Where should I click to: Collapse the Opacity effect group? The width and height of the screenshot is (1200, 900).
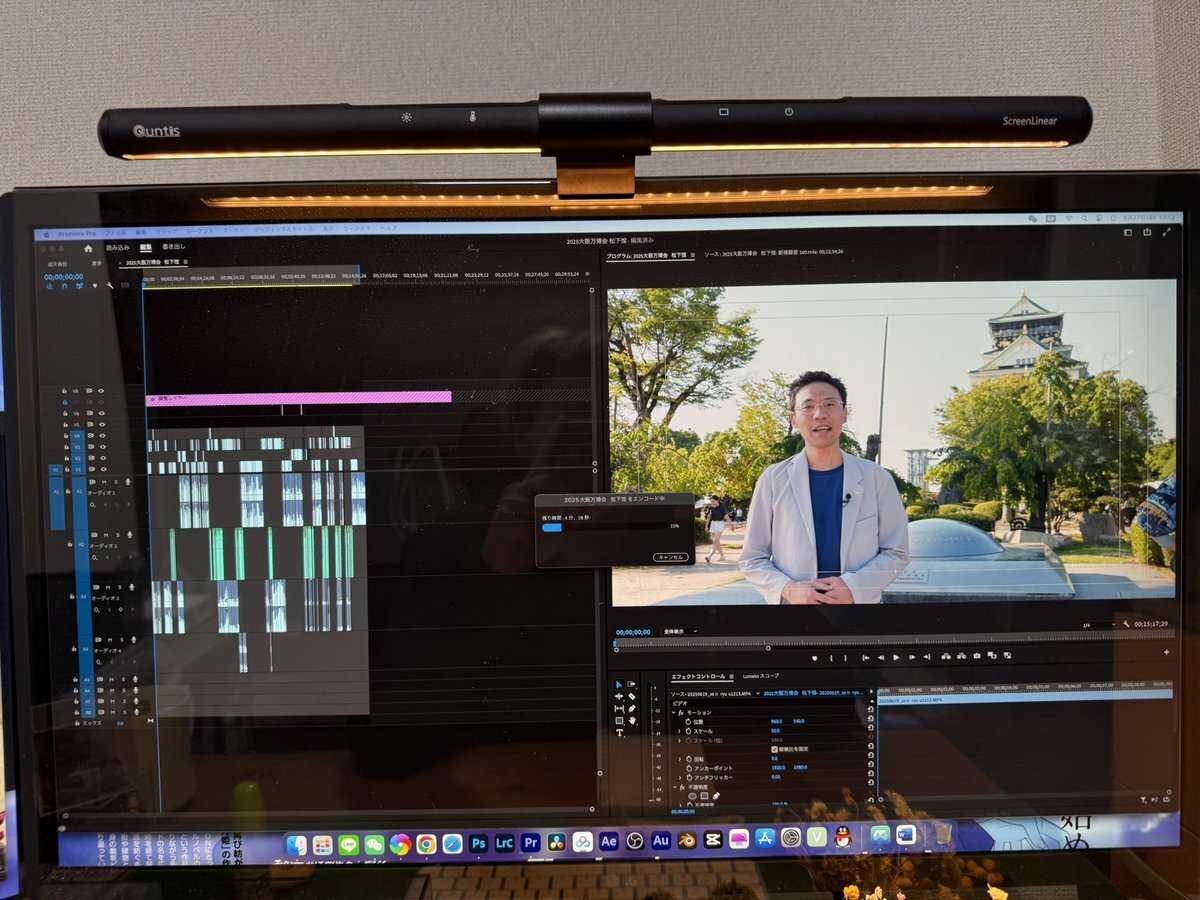673,787
